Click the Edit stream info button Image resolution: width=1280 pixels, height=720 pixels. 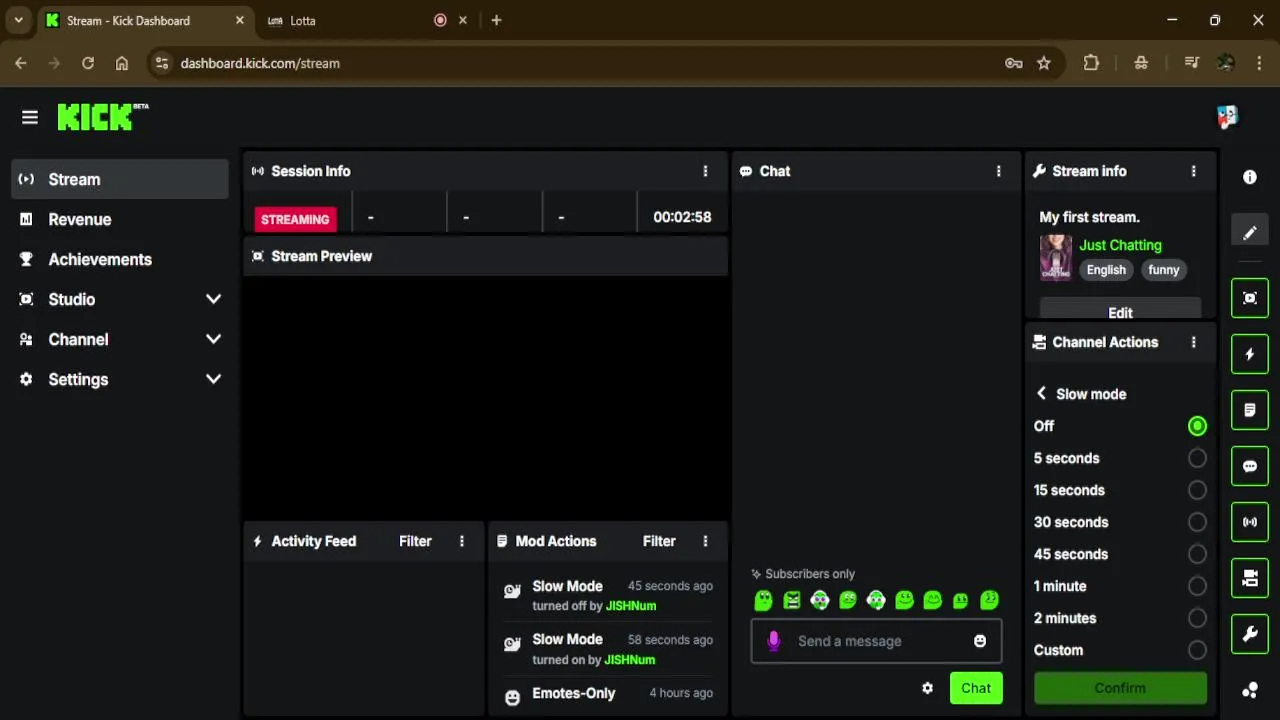click(1120, 310)
